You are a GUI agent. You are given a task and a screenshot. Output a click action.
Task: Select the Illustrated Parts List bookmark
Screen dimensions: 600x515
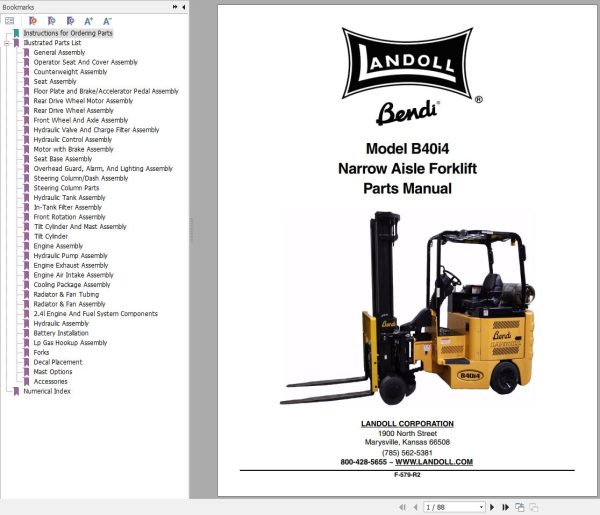coord(52,43)
